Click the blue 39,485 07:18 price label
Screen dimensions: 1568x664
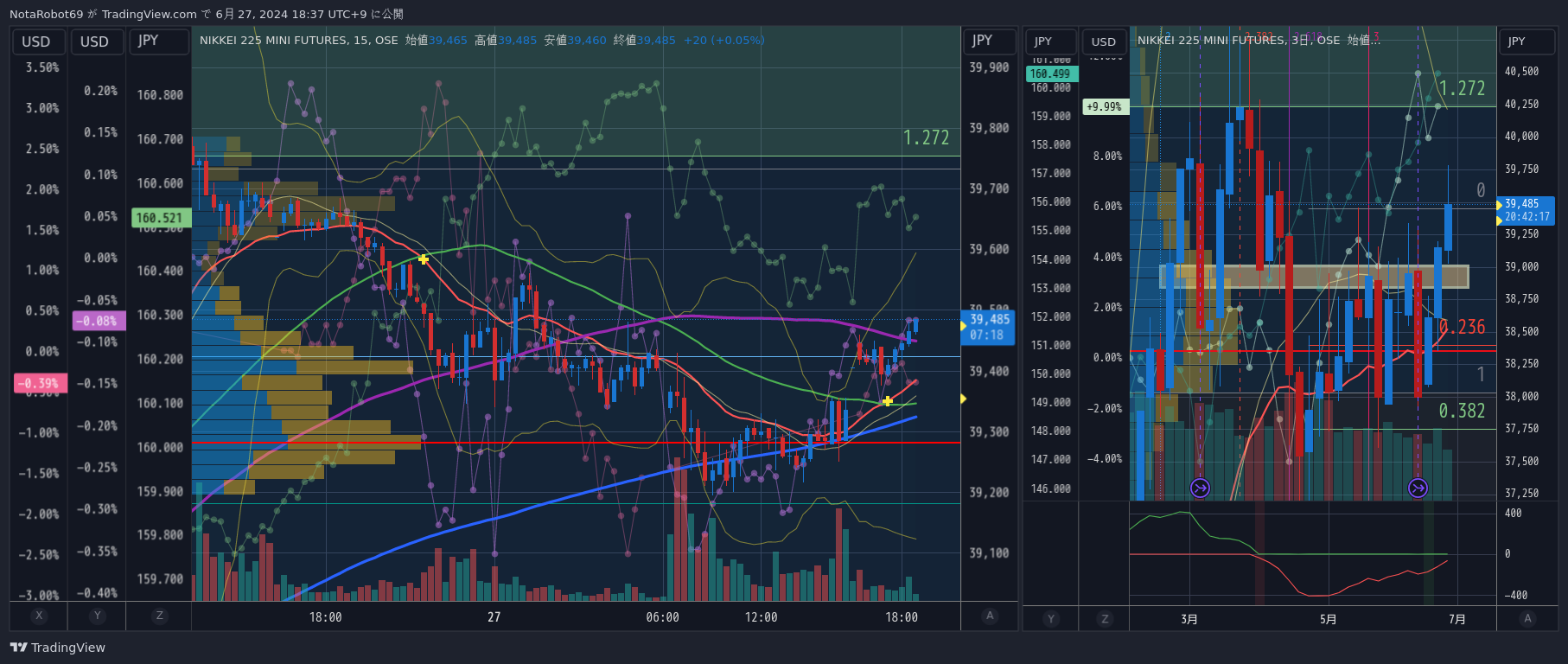(x=987, y=327)
